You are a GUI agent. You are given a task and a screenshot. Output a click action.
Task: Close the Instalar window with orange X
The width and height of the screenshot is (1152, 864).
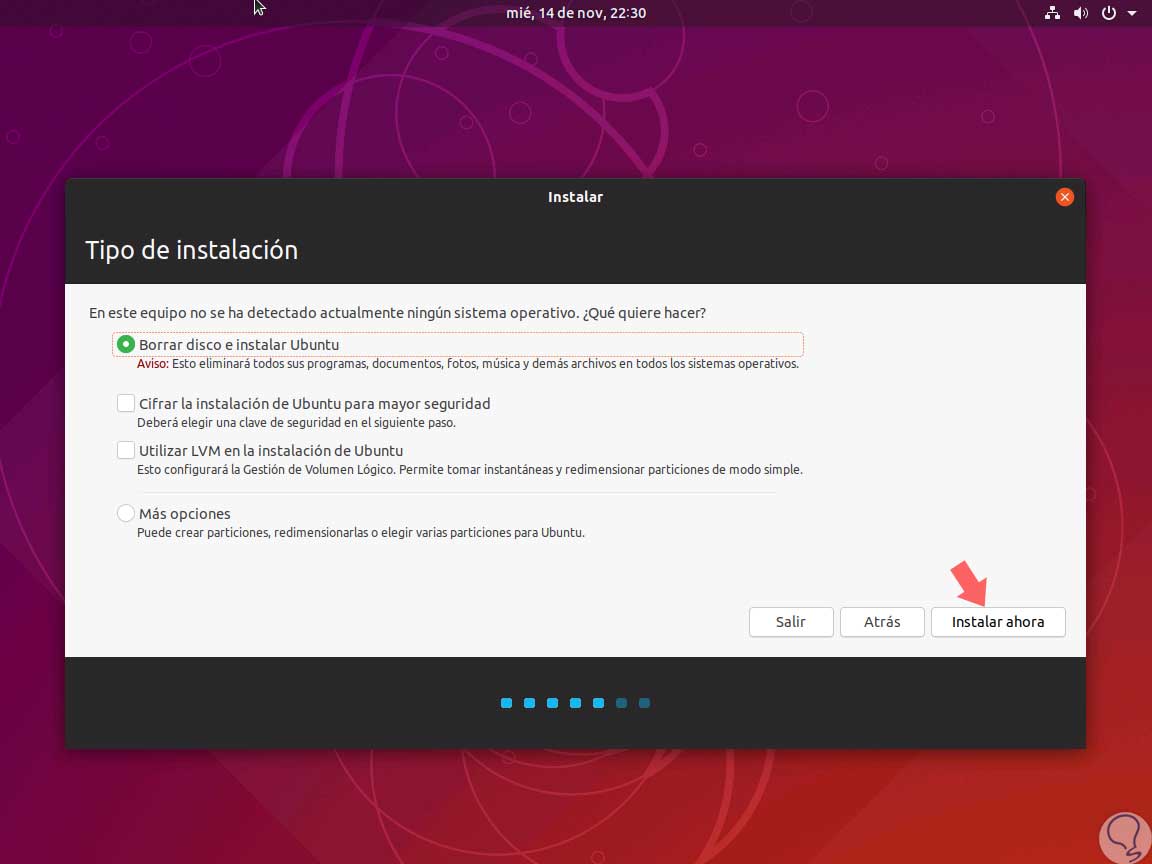1065,197
